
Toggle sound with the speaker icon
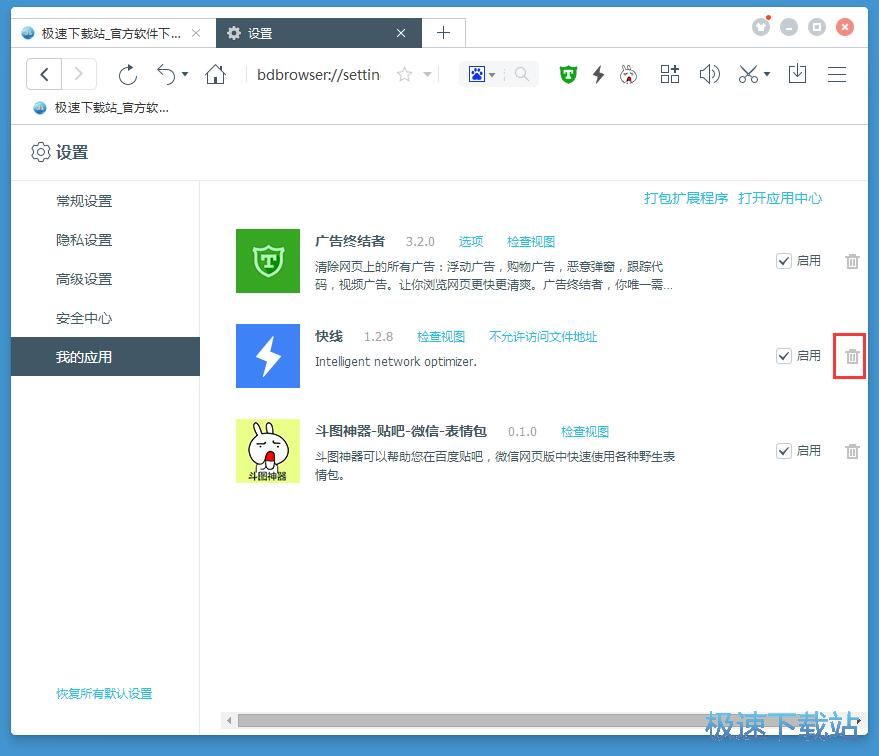point(709,74)
